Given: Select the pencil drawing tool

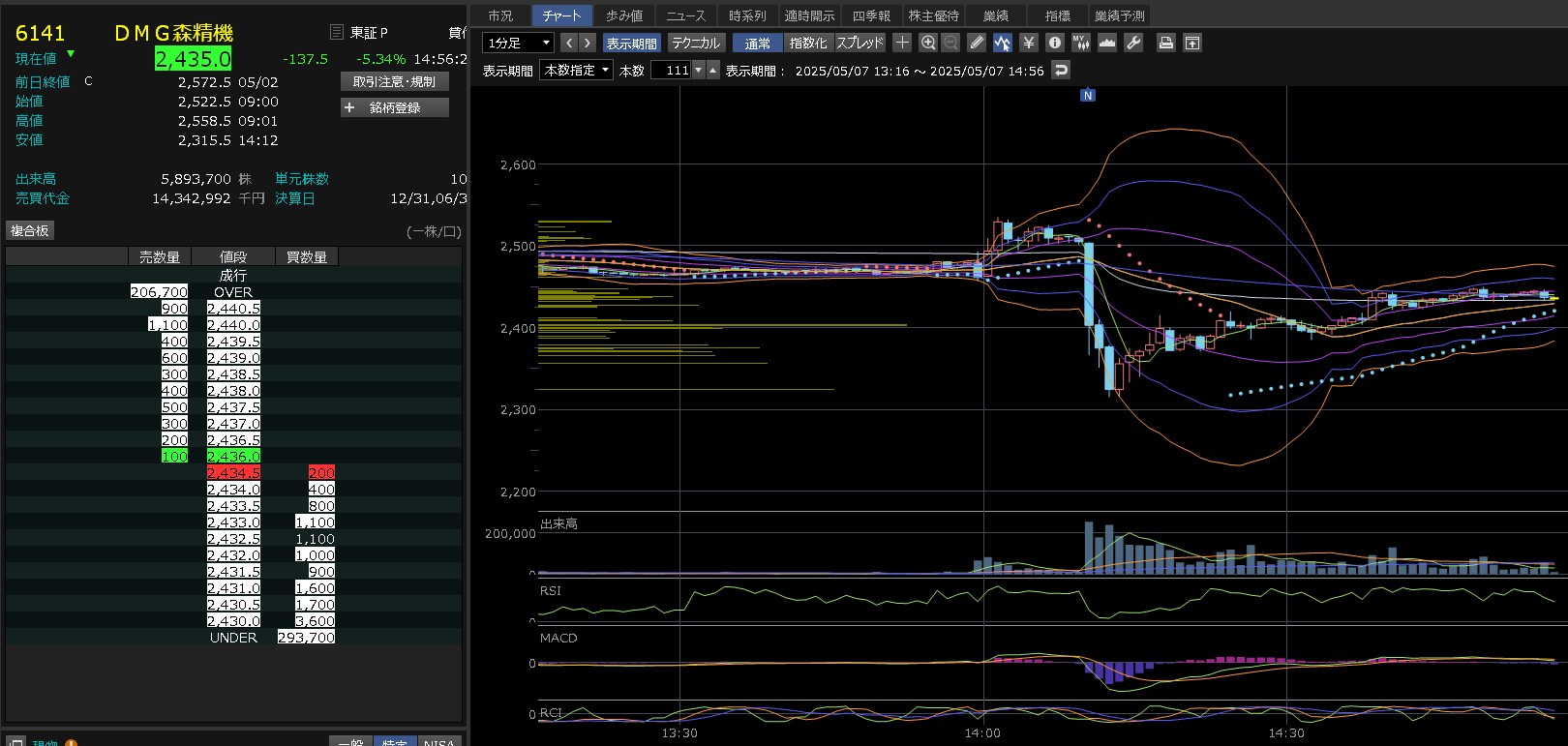Looking at the screenshot, I should (x=977, y=43).
